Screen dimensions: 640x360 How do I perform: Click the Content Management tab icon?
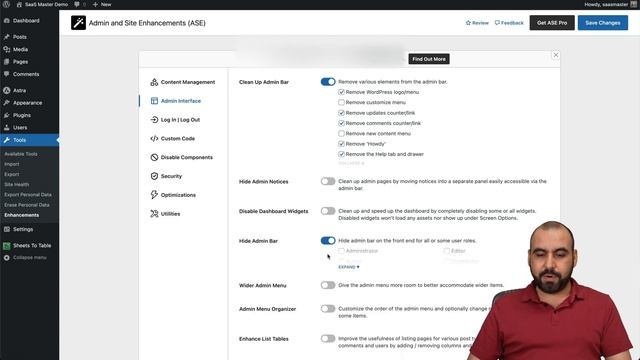(x=154, y=82)
